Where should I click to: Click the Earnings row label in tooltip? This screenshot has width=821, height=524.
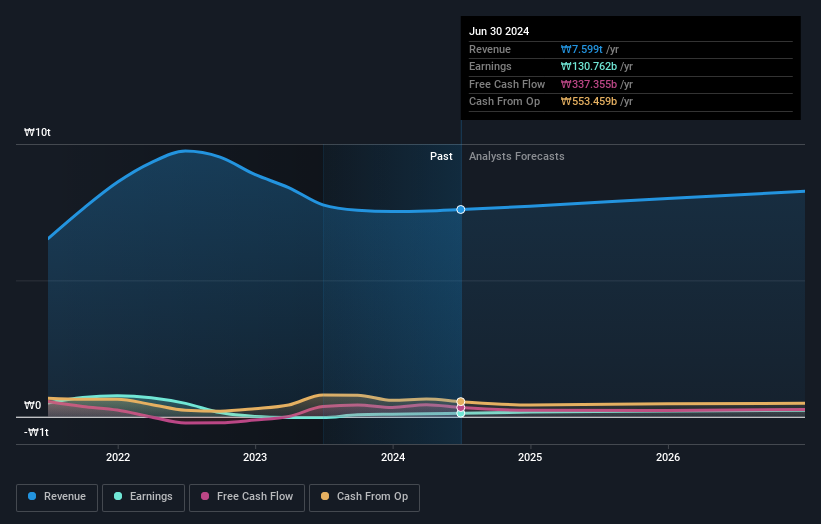click(x=490, y=66)
